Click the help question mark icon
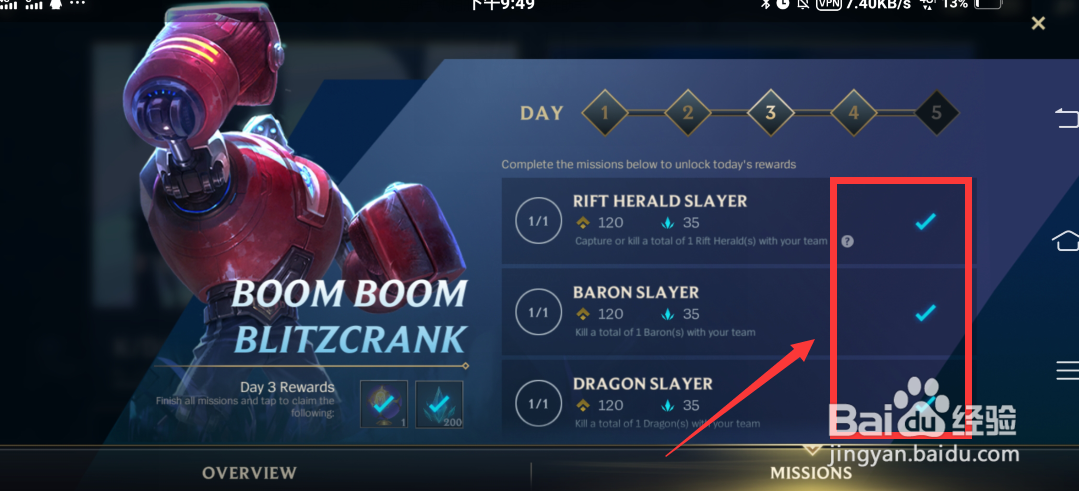Viewport: 1079px width, 491px height. click(848, 241)
